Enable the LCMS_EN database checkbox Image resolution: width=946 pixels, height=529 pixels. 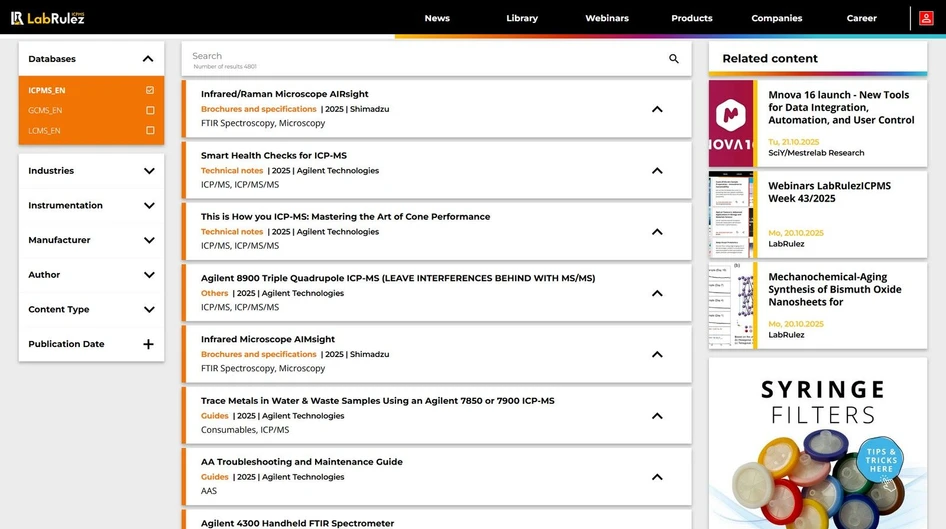[150, 130]
